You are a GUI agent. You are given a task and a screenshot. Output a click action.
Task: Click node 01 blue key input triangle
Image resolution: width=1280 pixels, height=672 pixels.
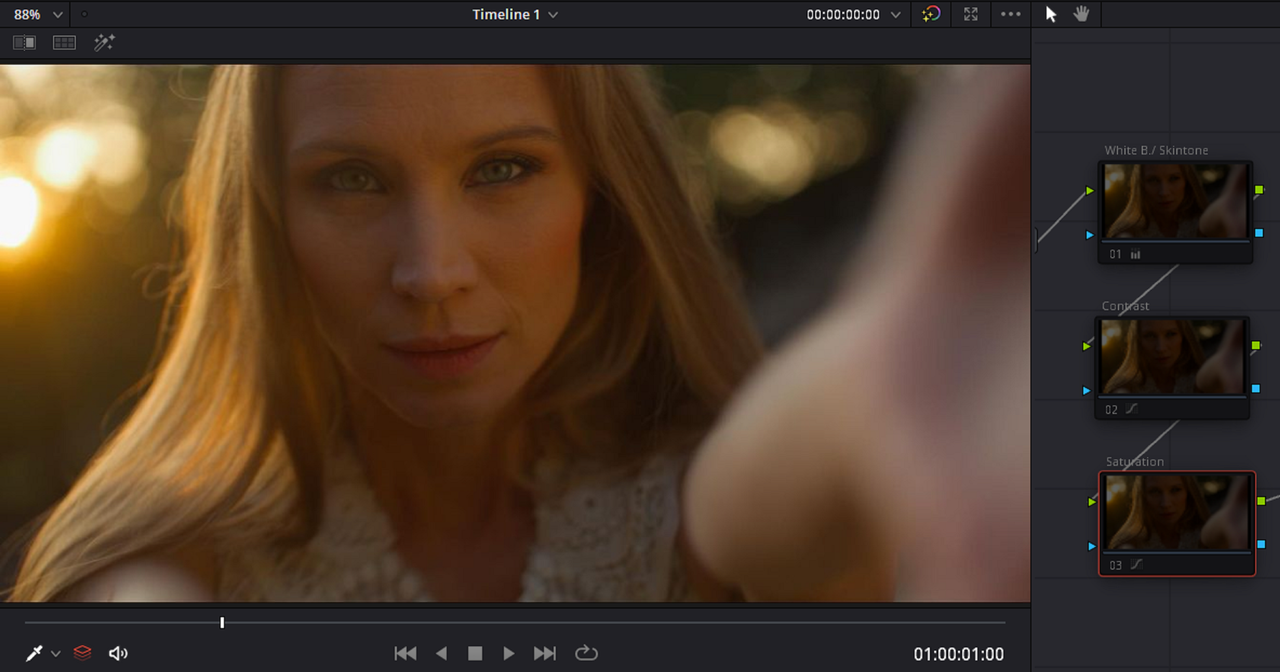pos(1090,235)
